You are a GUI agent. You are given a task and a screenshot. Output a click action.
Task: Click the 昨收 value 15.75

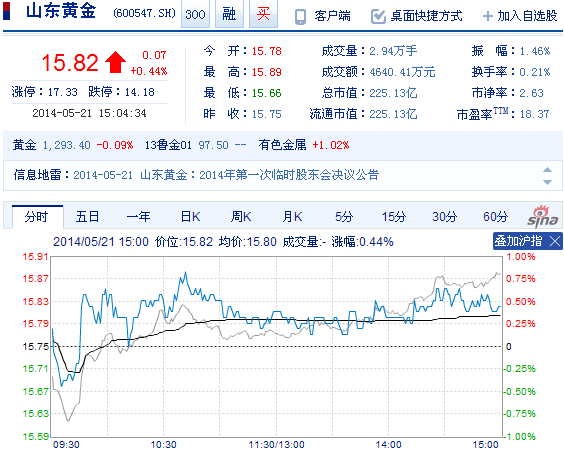(x=267, y=114)
